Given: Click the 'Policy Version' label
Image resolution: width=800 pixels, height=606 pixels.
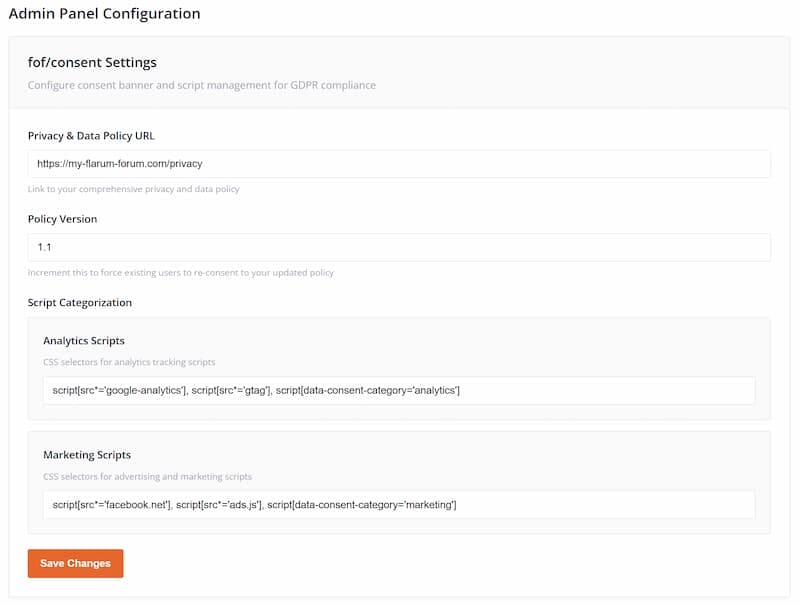Looking at the screenshot, I should click(x=62, y=219).
